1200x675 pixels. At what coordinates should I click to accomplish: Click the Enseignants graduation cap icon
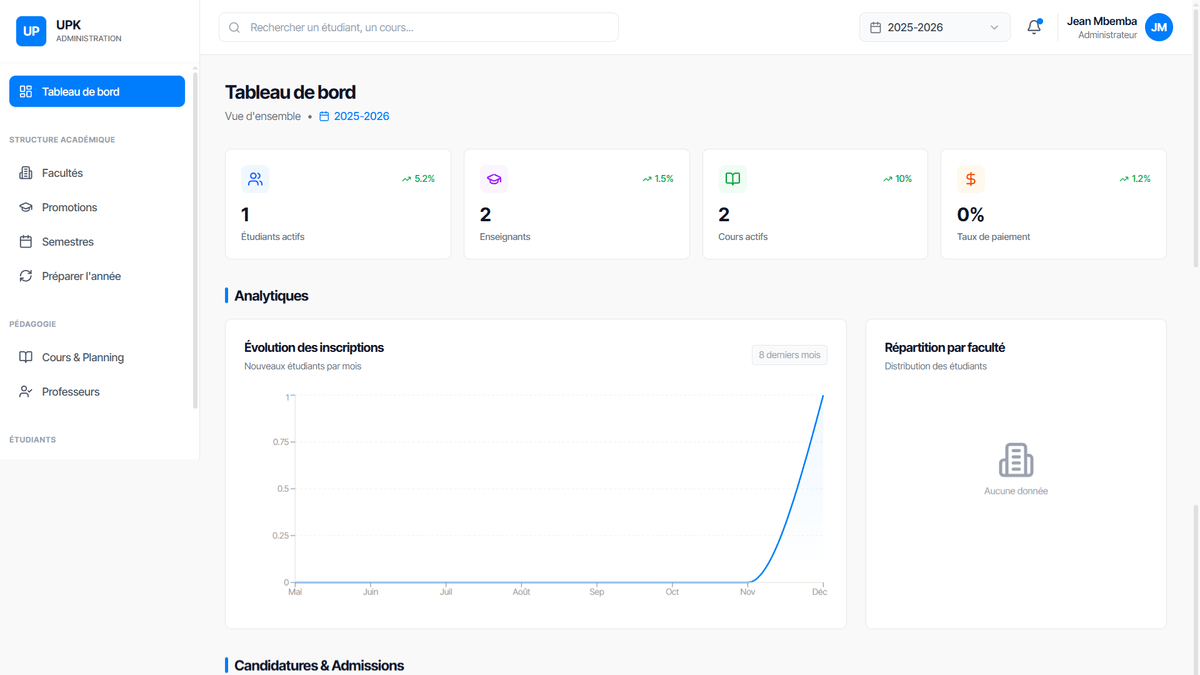494,178
